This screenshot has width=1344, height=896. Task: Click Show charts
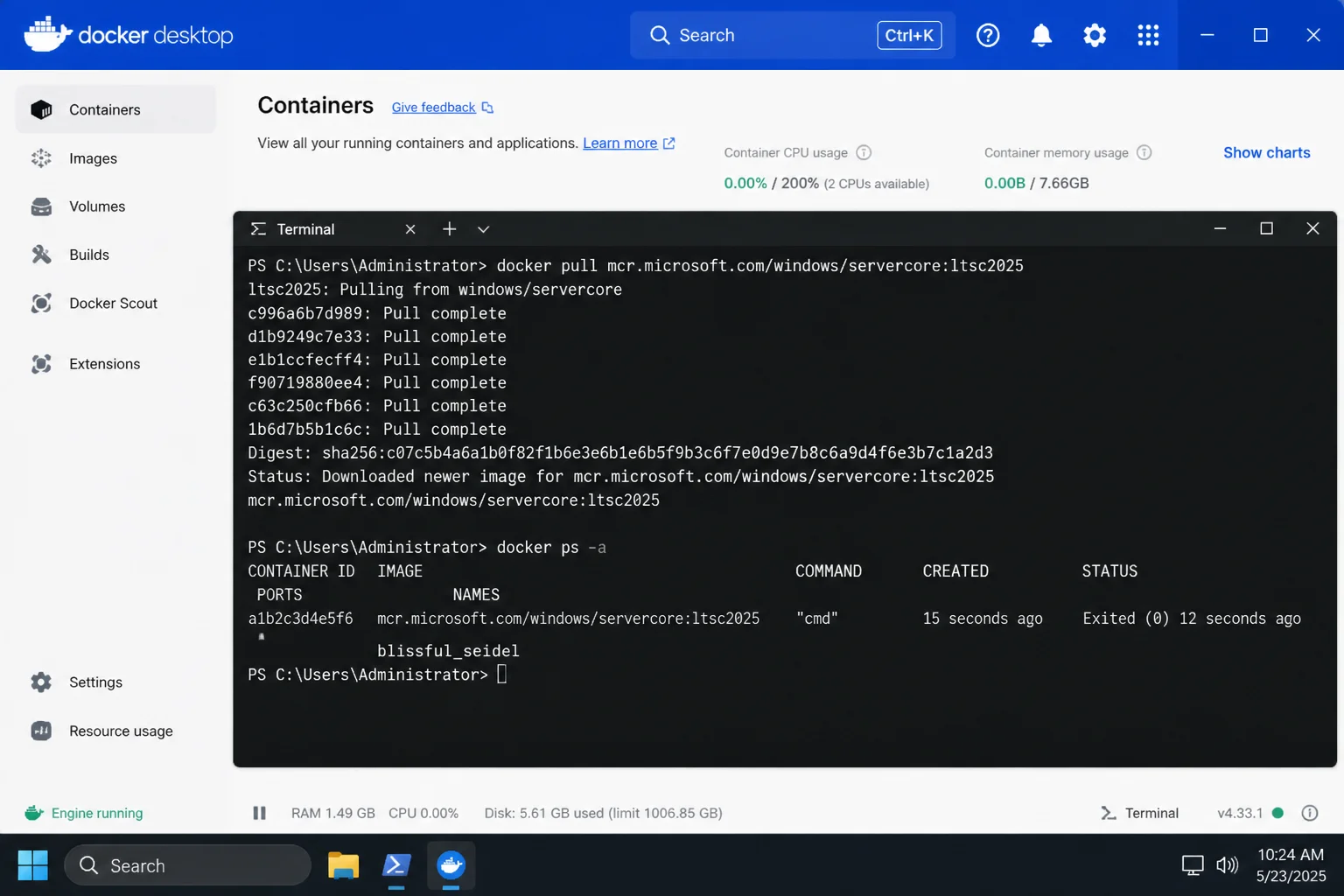coord(1266,152)
